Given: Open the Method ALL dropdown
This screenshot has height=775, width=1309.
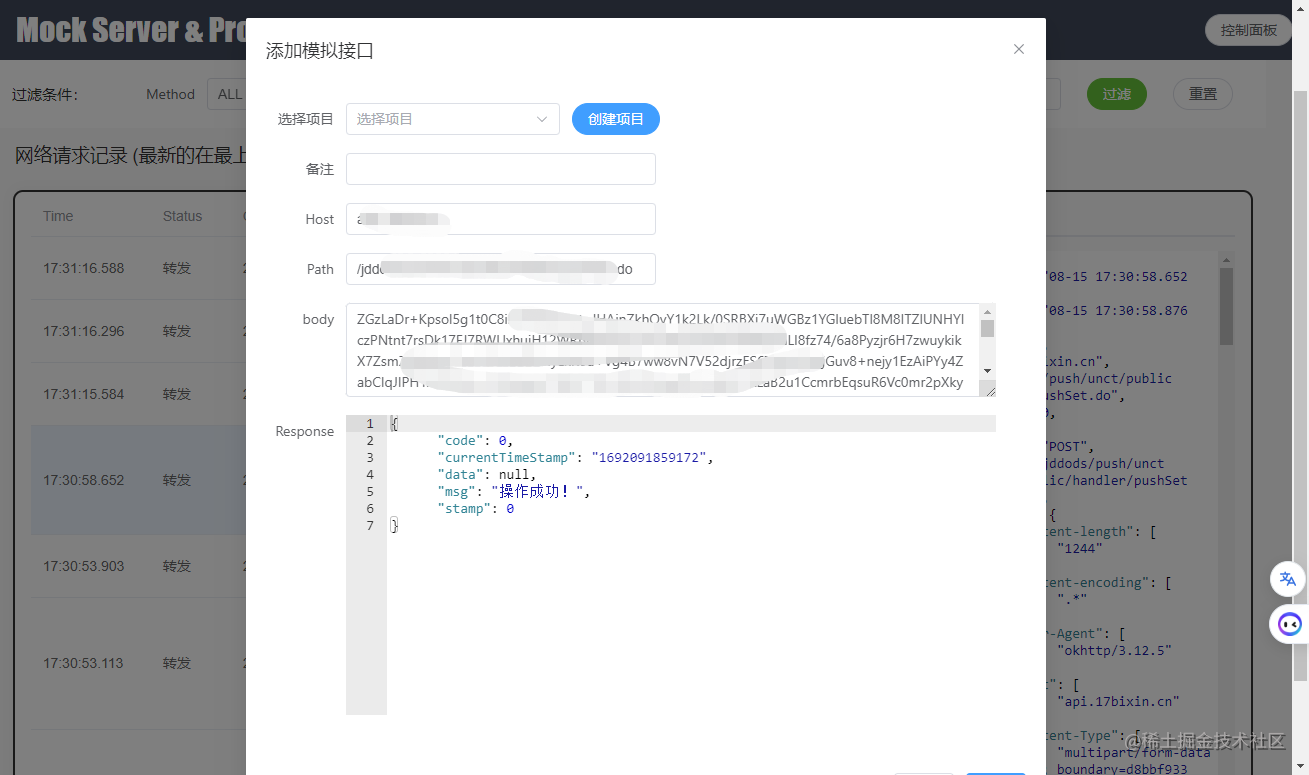Looking at the screenshot, I should coord(227,94).
